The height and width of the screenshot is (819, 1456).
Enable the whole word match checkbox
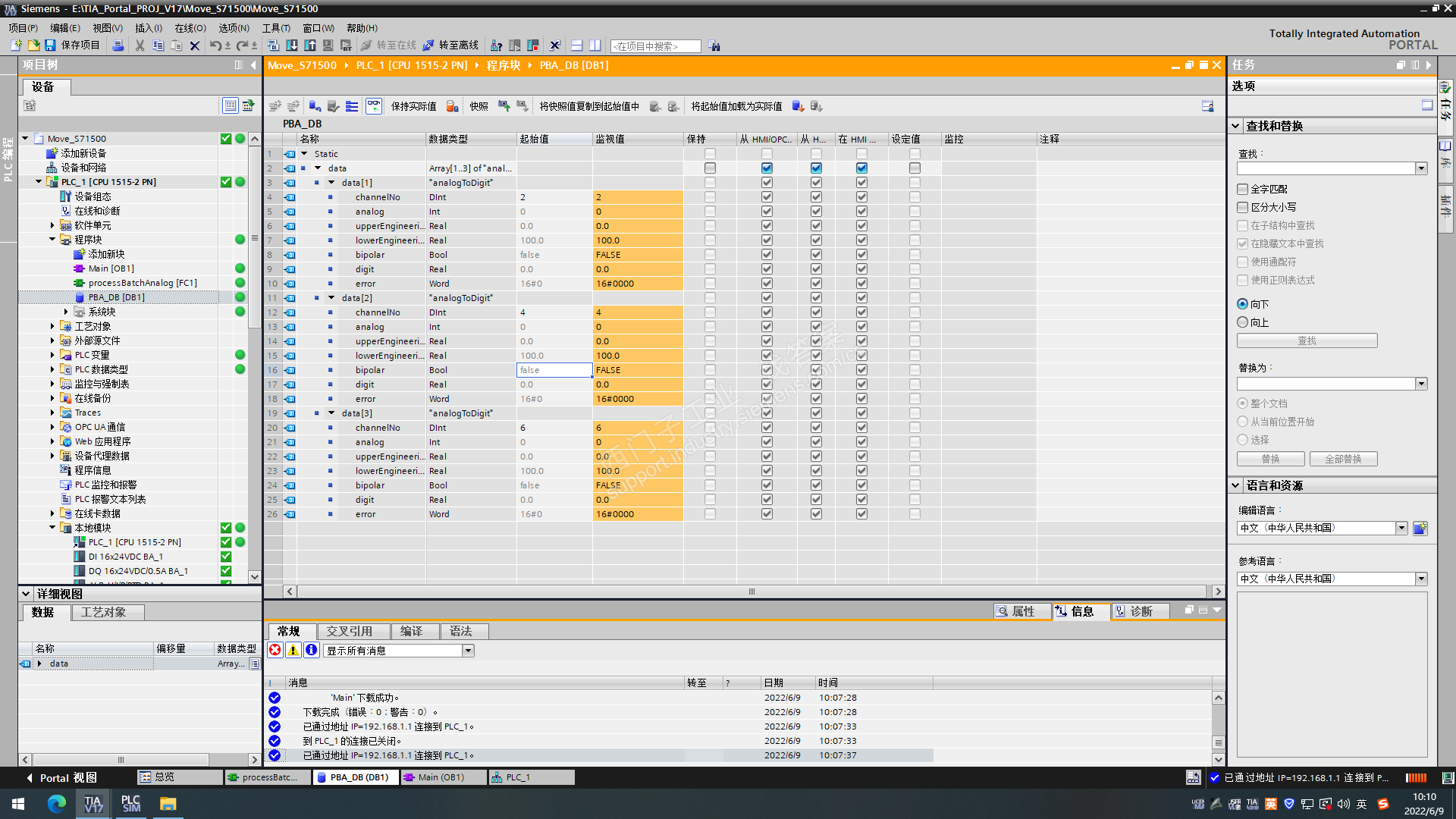point(1242,189)
